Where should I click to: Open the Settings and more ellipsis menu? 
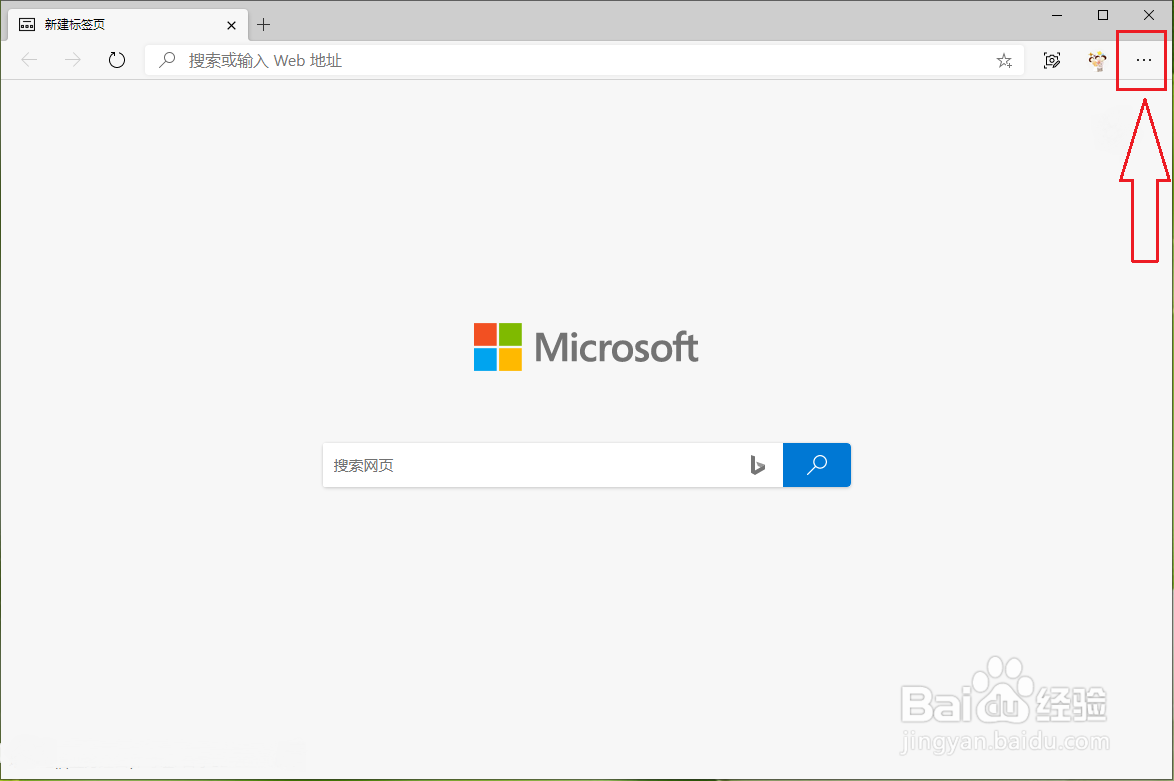point(1143,60)
